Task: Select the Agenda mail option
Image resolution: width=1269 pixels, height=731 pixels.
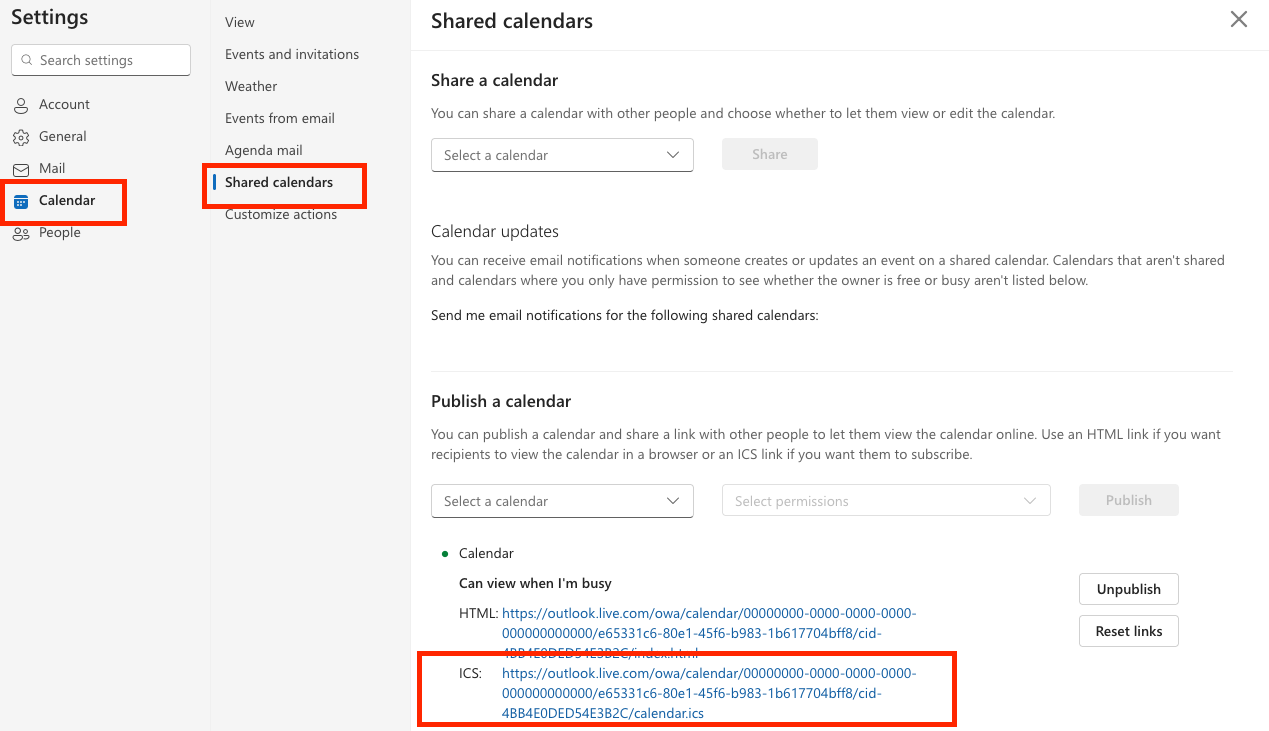Action: coord(264,150)
